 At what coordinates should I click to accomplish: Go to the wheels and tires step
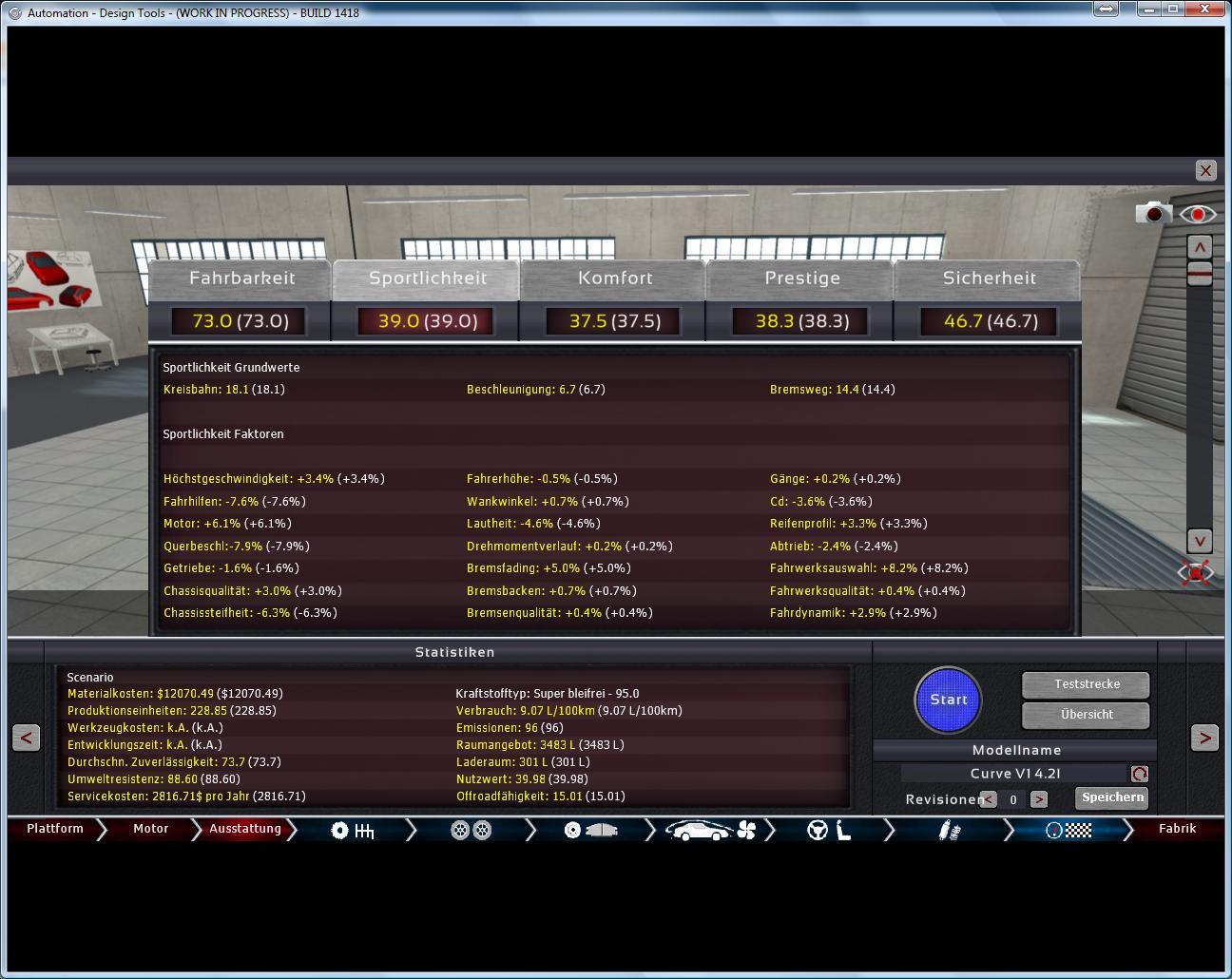click(x=471, y=830)
